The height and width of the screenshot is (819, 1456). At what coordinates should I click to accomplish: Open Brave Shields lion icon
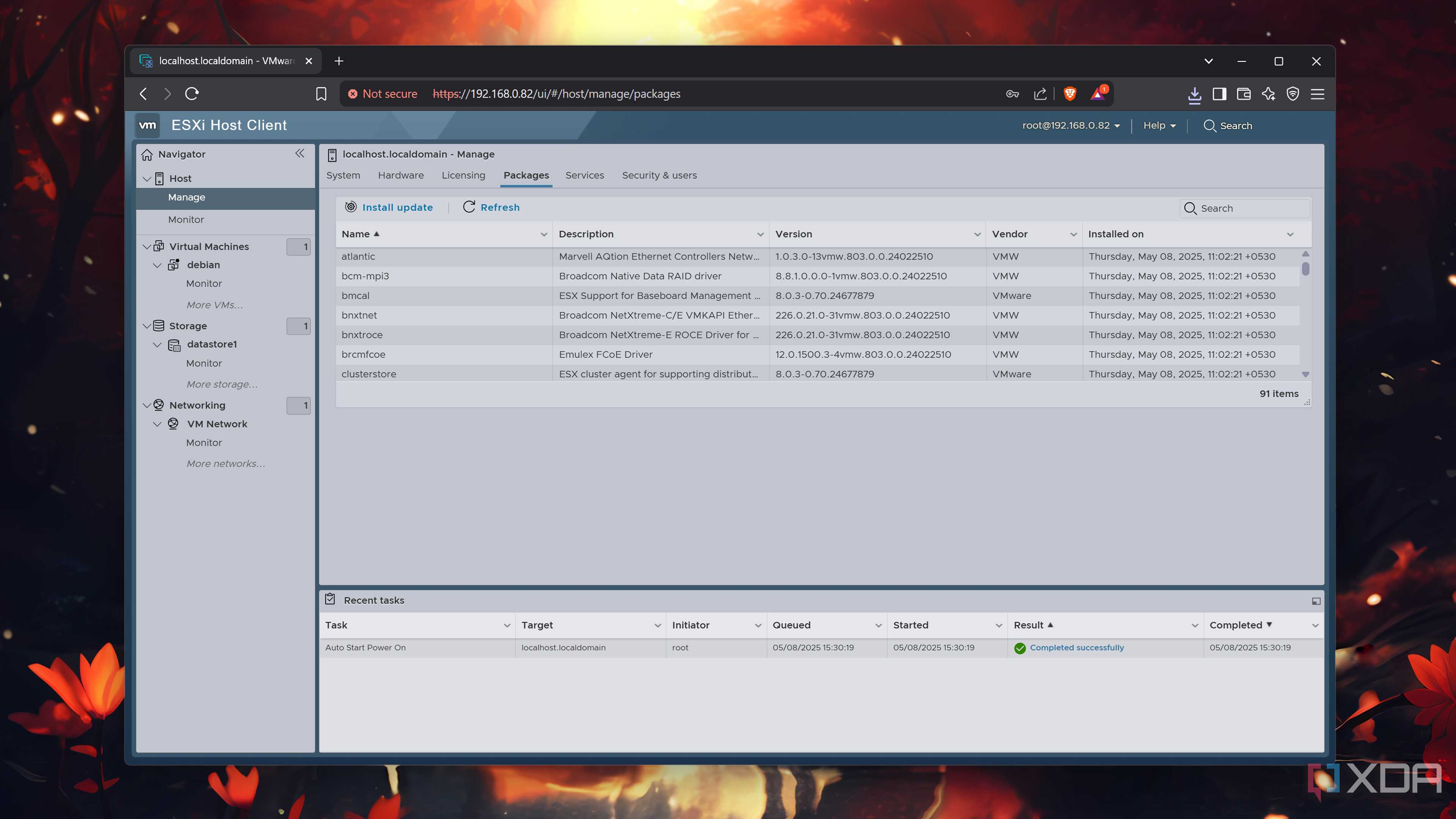1069,94
